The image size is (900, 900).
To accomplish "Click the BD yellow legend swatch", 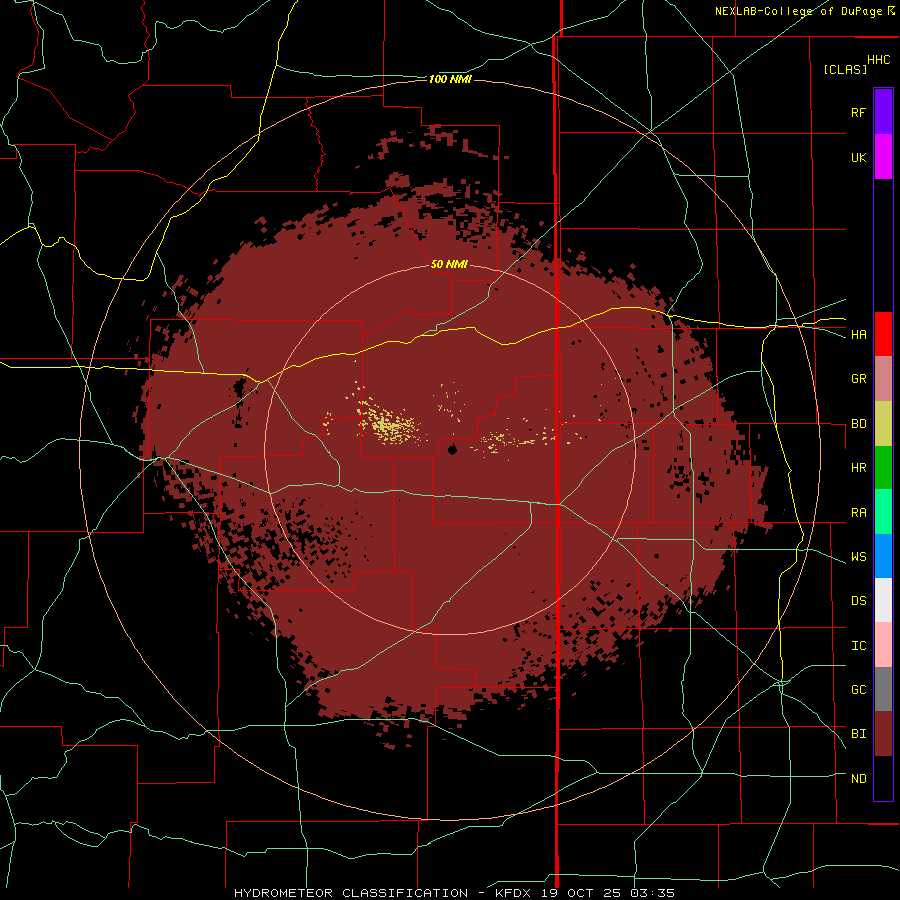I will [x=883, y=423].
